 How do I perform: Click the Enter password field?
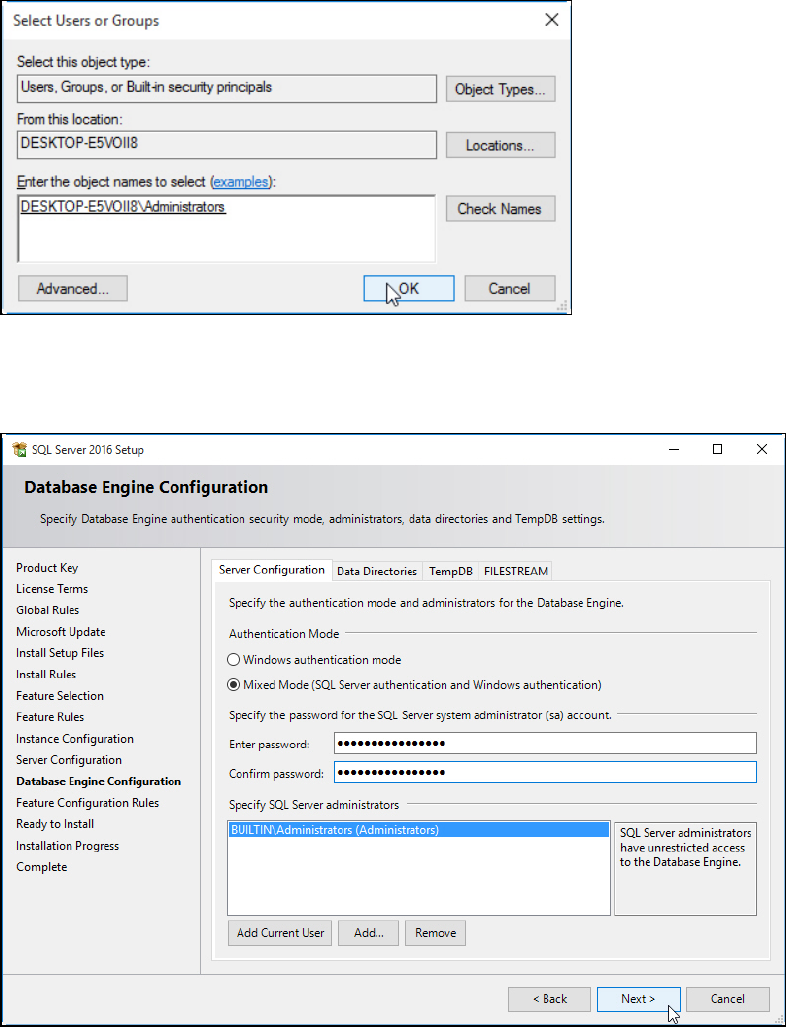click(545, 743)
